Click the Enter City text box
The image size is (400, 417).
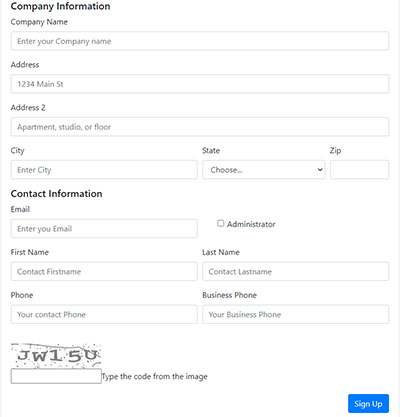(104, 170)
